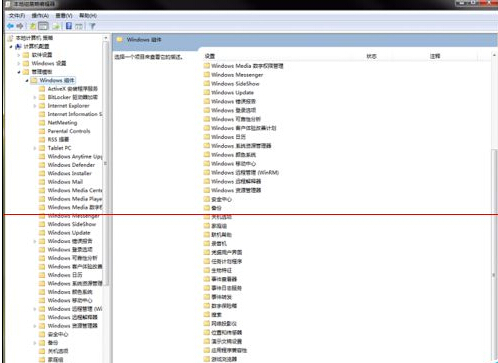Open Help via the blue toolbar icon
Screen dimensions: 498x363
tap(69, 26)
